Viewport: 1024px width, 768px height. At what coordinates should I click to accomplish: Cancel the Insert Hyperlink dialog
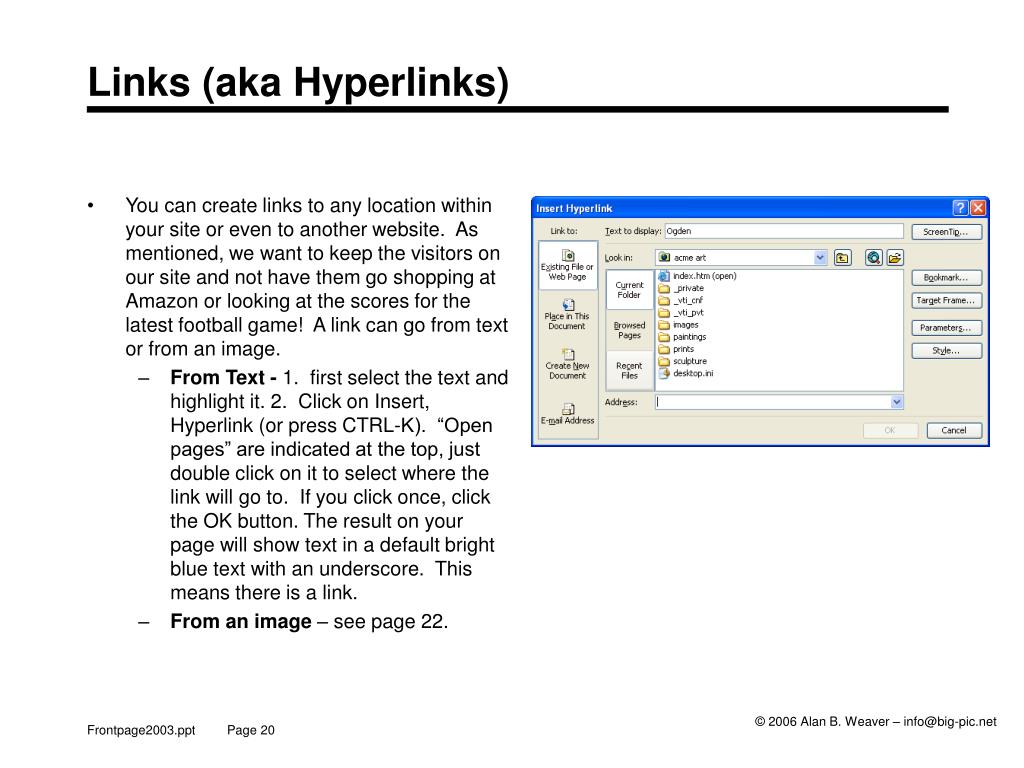[954, 430]
